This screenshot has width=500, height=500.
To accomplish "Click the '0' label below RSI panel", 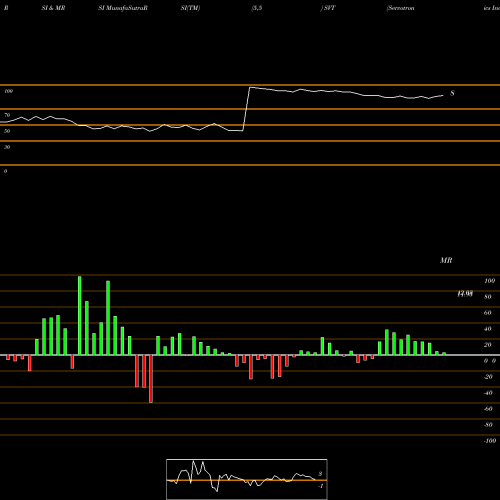I will coord(5,171).
